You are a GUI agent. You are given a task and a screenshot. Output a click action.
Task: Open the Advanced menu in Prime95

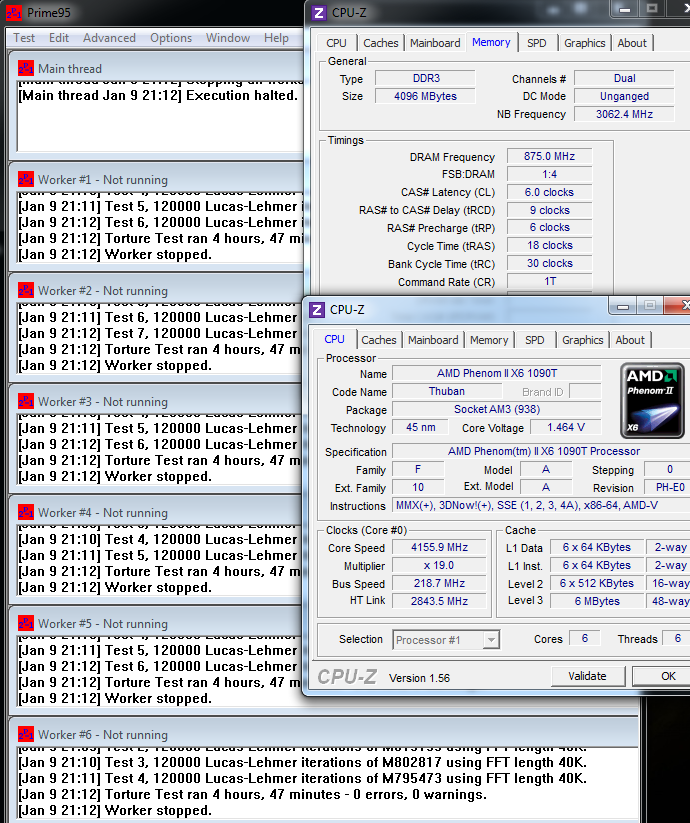(109, 38)
